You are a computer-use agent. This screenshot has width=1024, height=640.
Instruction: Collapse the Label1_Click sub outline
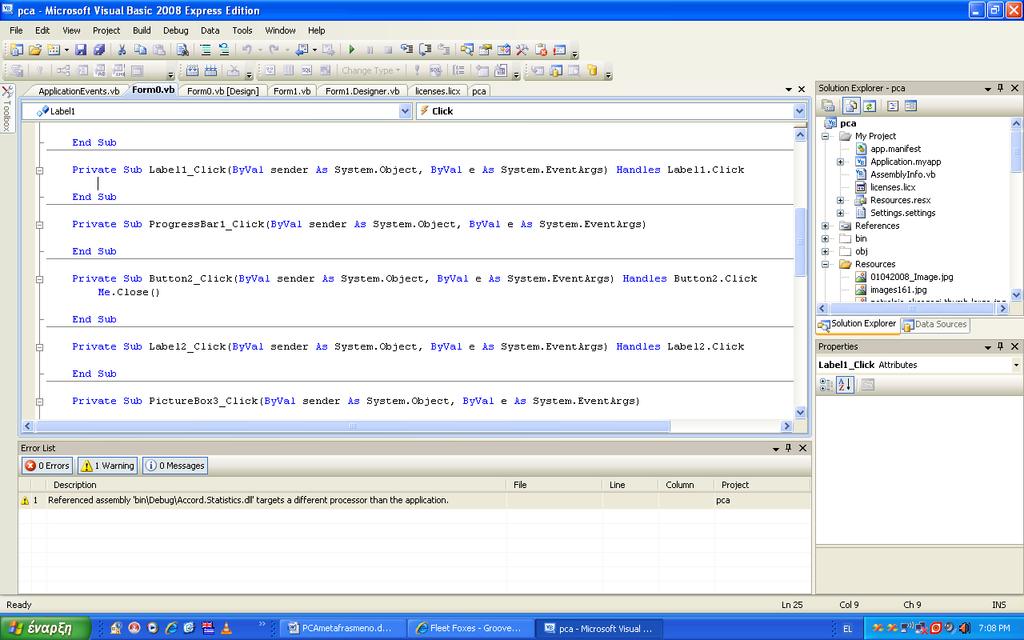(x=40, y=170)
